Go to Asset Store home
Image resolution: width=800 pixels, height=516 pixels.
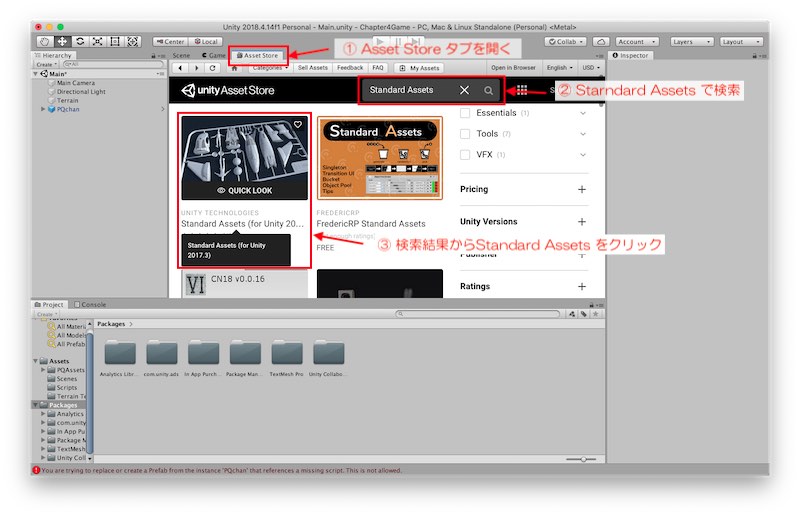[234, 68]
